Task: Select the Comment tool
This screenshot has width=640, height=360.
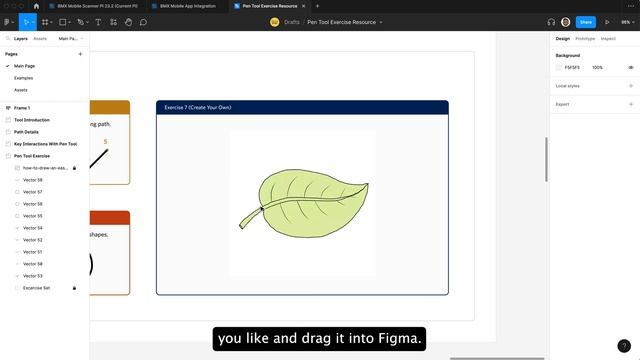Action: point(143,22)
